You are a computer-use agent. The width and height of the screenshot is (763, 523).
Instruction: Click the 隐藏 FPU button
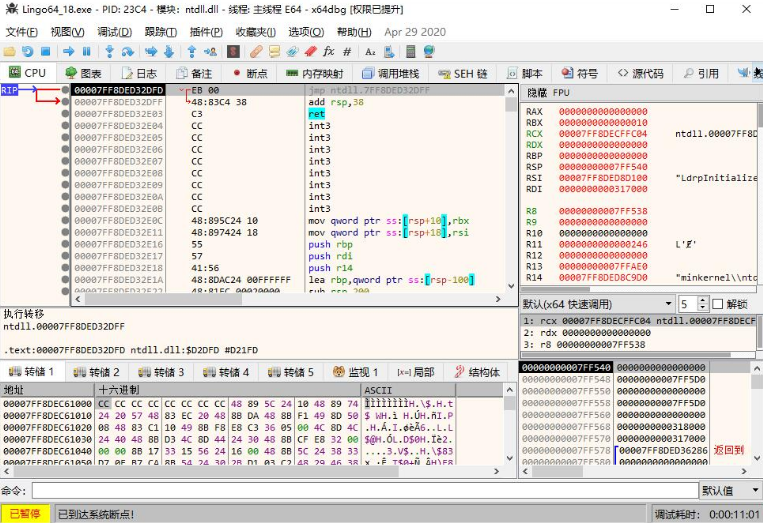coord(549,92)
